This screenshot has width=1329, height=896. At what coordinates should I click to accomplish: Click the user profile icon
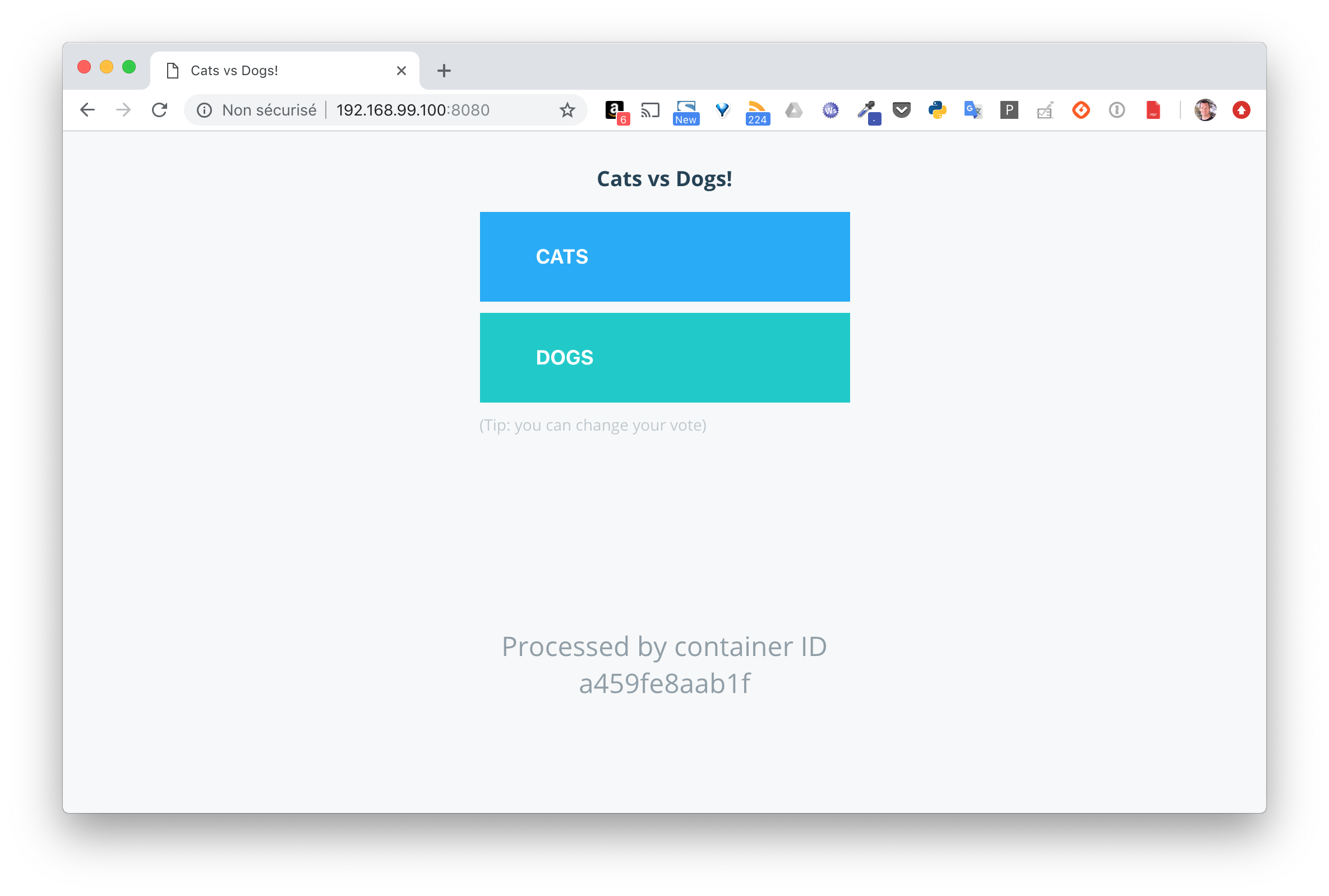click(x=1204, y=109)
